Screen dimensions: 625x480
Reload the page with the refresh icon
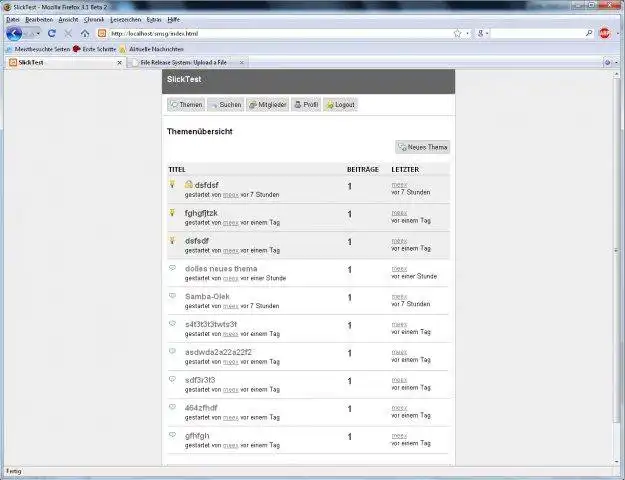(51, 33)
